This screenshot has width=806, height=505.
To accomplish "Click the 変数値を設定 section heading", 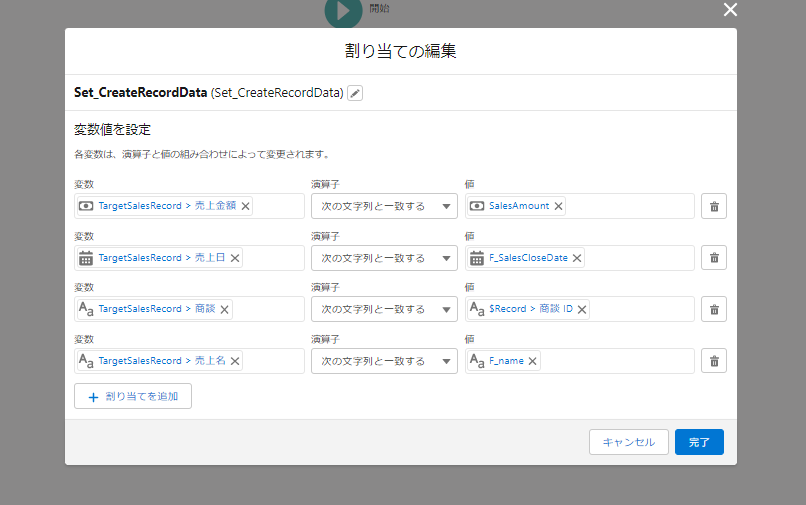I will 113,130.
